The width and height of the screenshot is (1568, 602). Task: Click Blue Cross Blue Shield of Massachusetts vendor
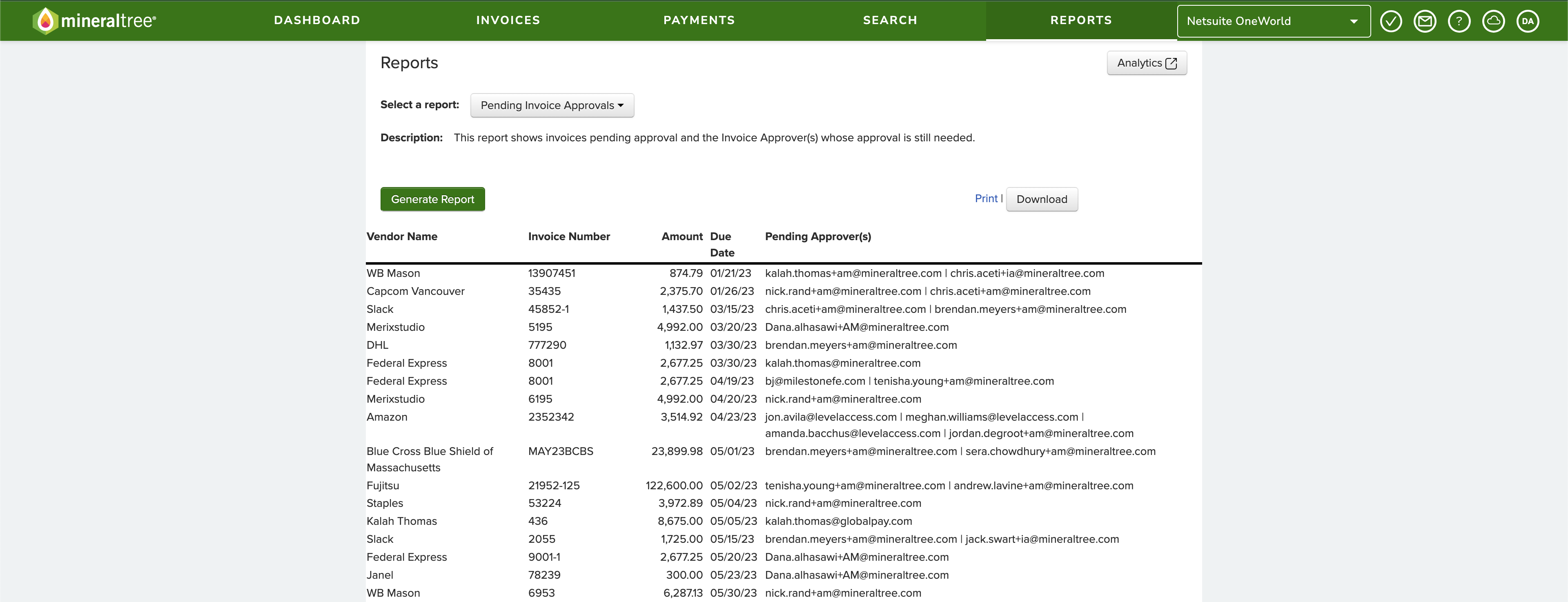(x=430, y=459)
